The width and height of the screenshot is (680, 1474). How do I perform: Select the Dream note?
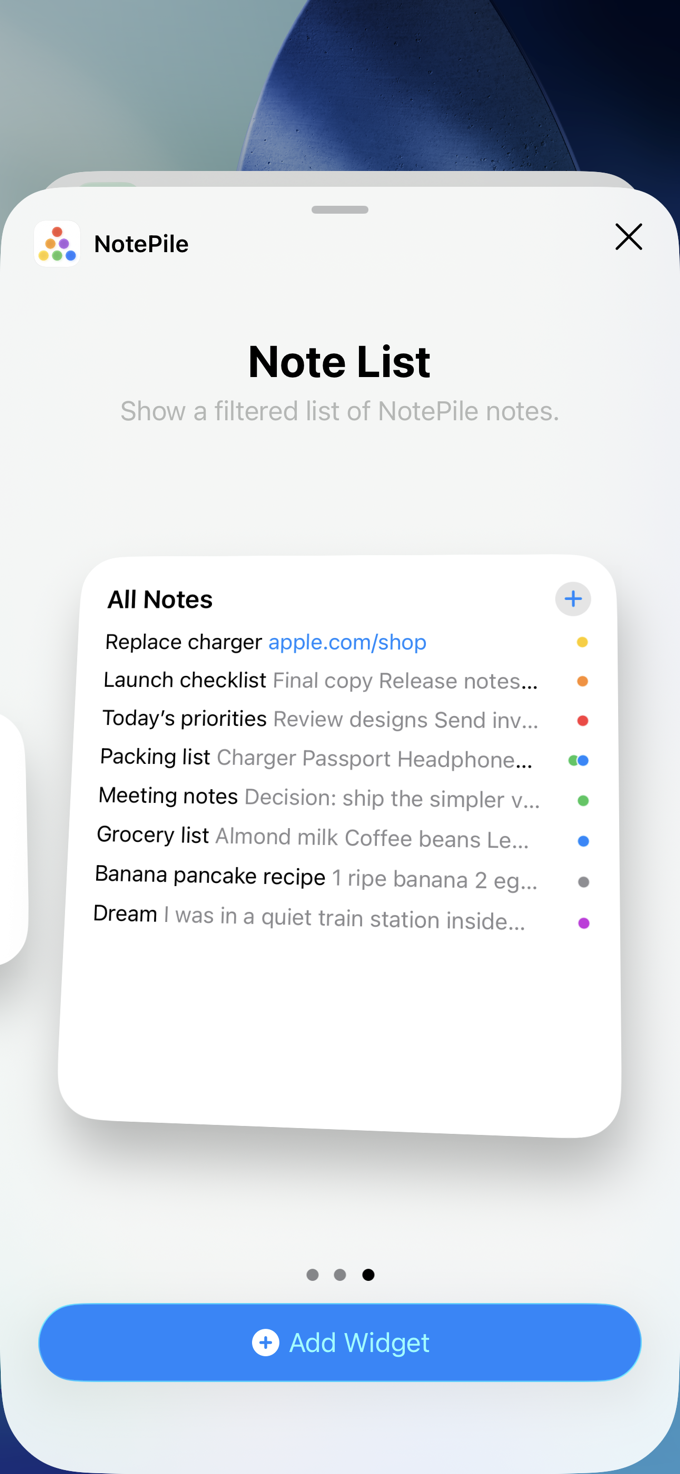pyautogui.click(x=339, y=917)
